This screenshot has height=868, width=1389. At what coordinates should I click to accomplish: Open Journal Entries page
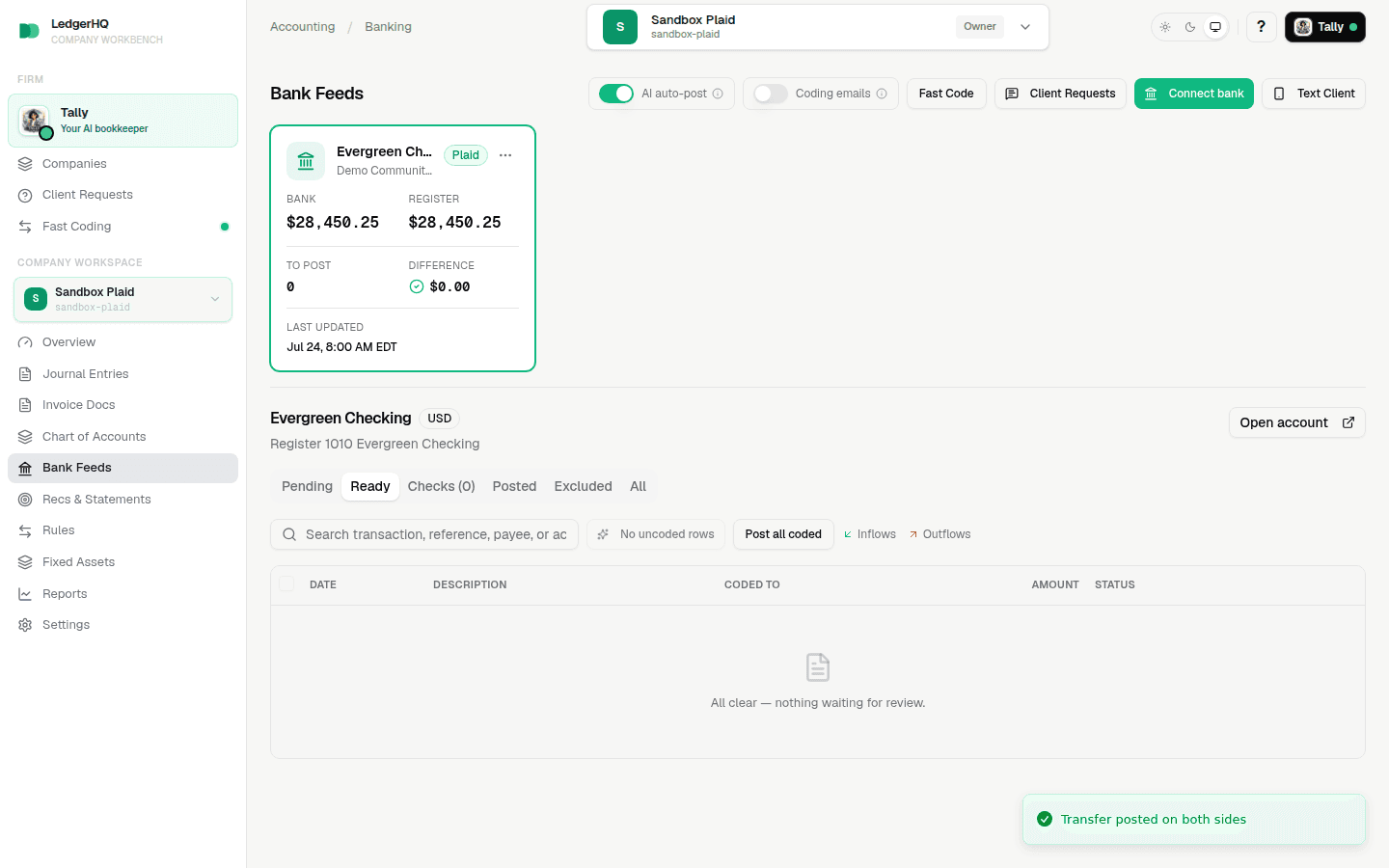(123, 374)
